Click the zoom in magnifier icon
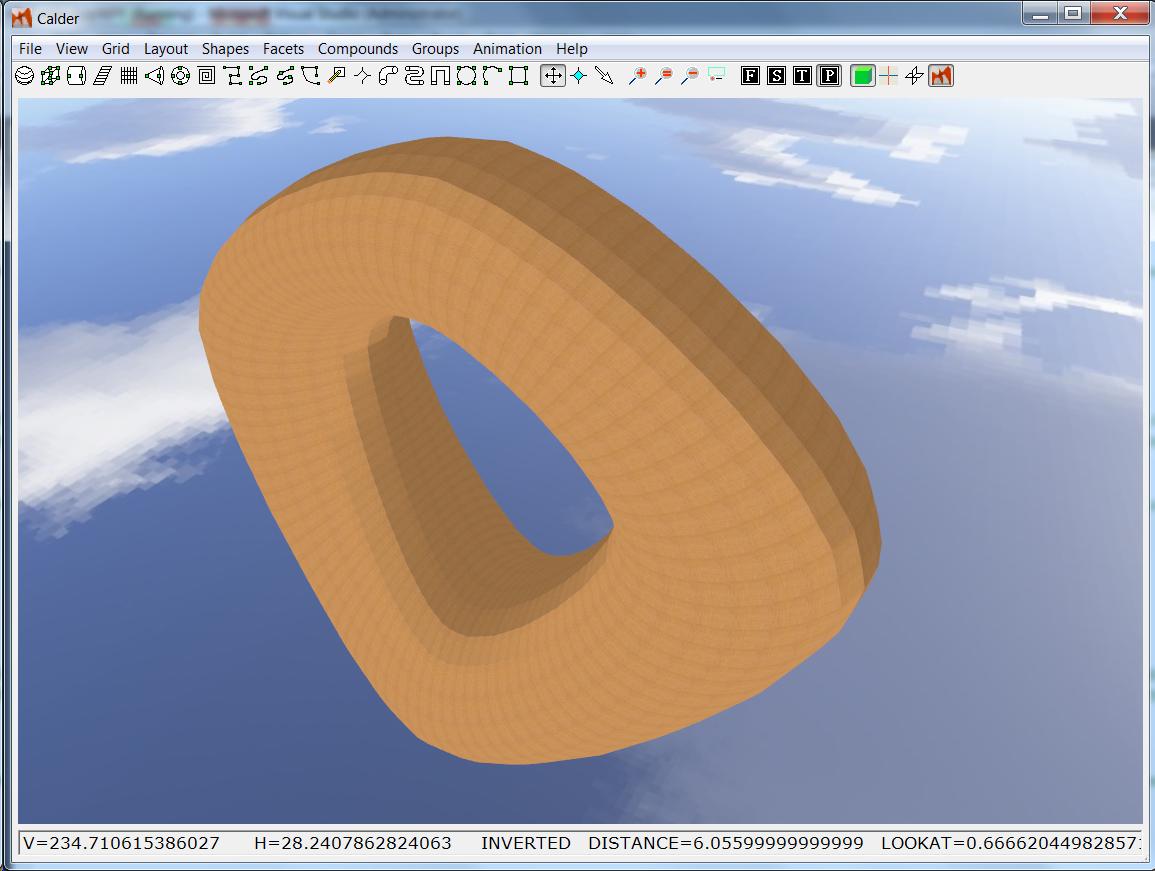Image resolution: width=1155 pixels, height=871 pixels. [x=637, y=75]
